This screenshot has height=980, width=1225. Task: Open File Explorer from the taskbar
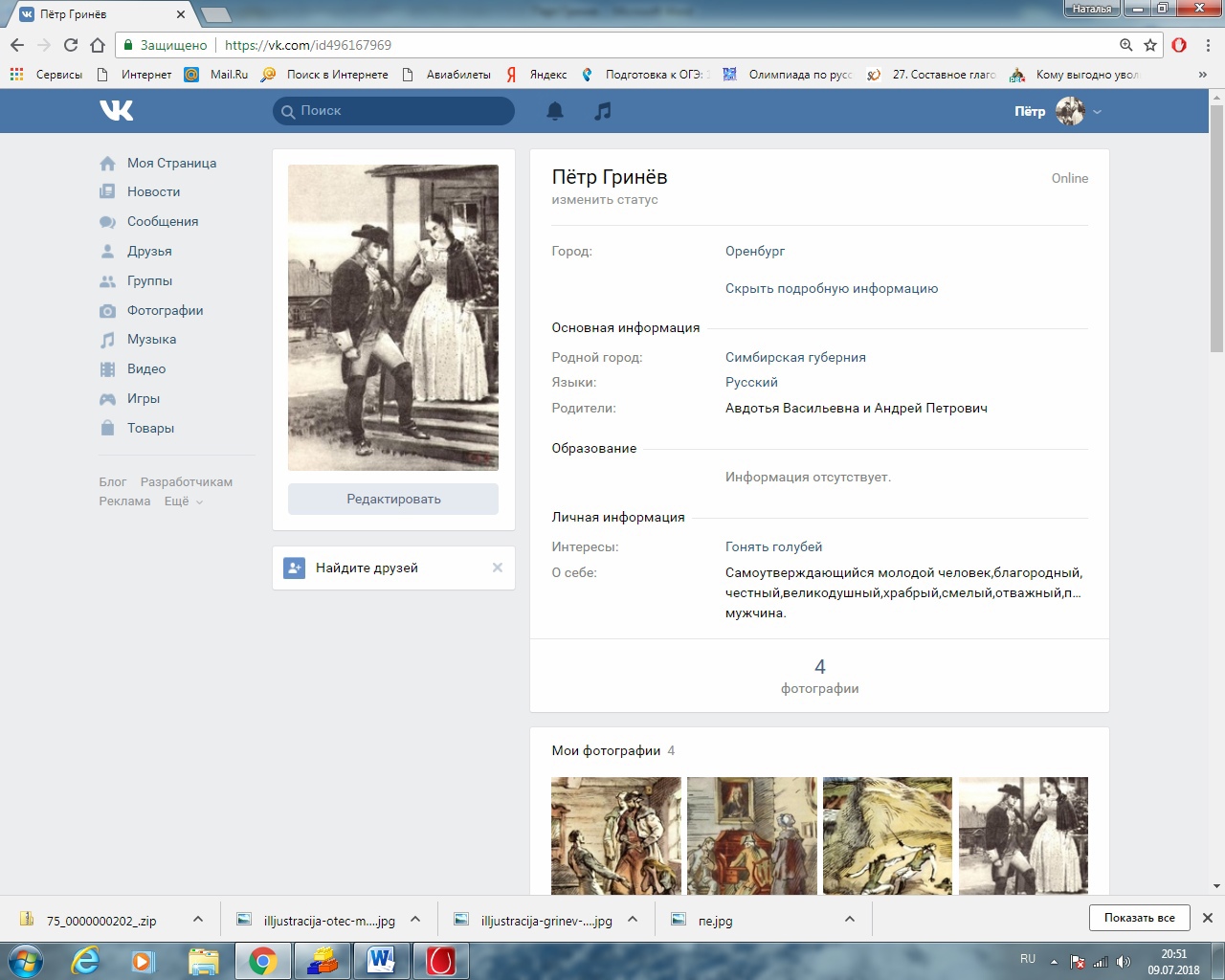click(203, 960)
